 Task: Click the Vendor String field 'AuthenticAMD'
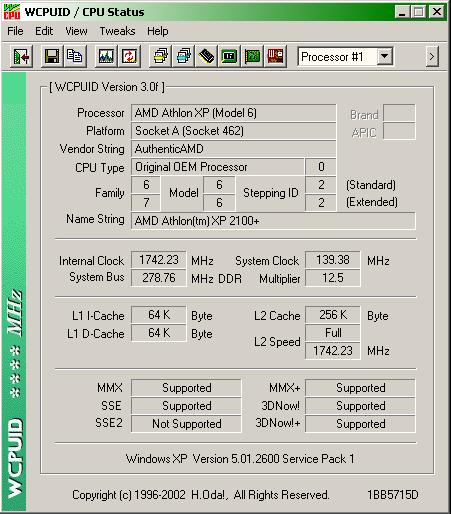tap(233, 149)
